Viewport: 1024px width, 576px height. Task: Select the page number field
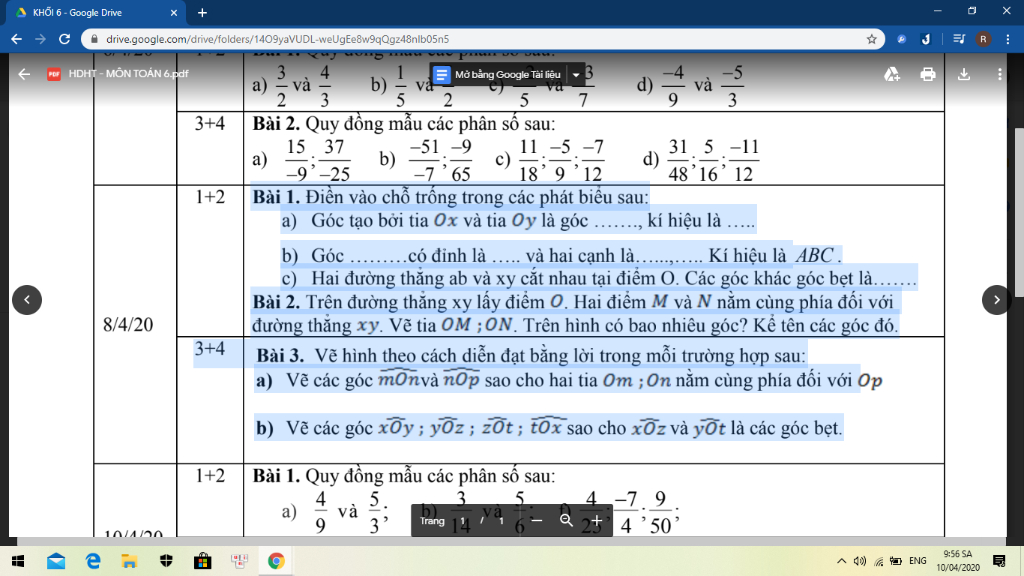[x=463, y=520]
